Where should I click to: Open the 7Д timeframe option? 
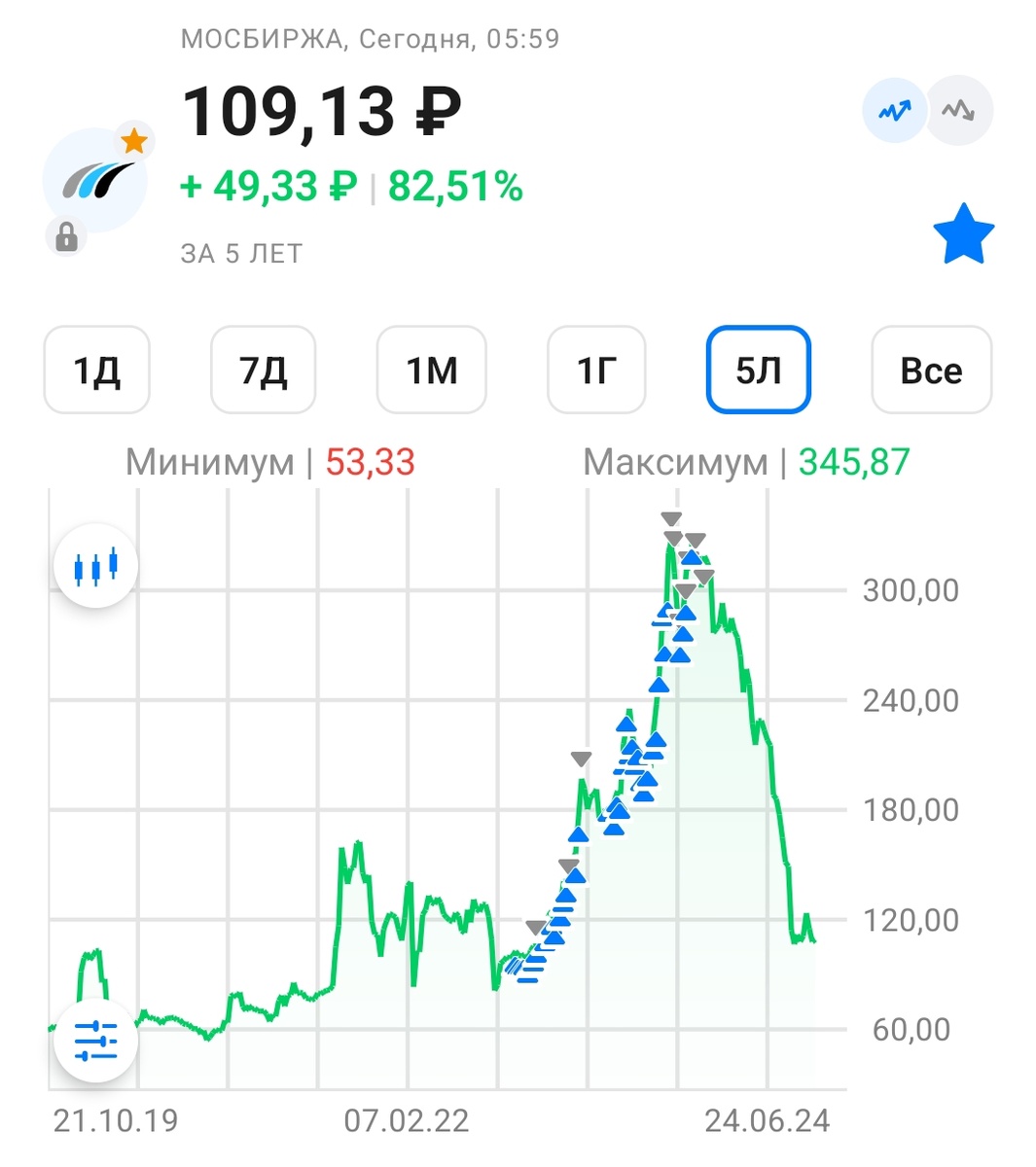coord(263,371)
